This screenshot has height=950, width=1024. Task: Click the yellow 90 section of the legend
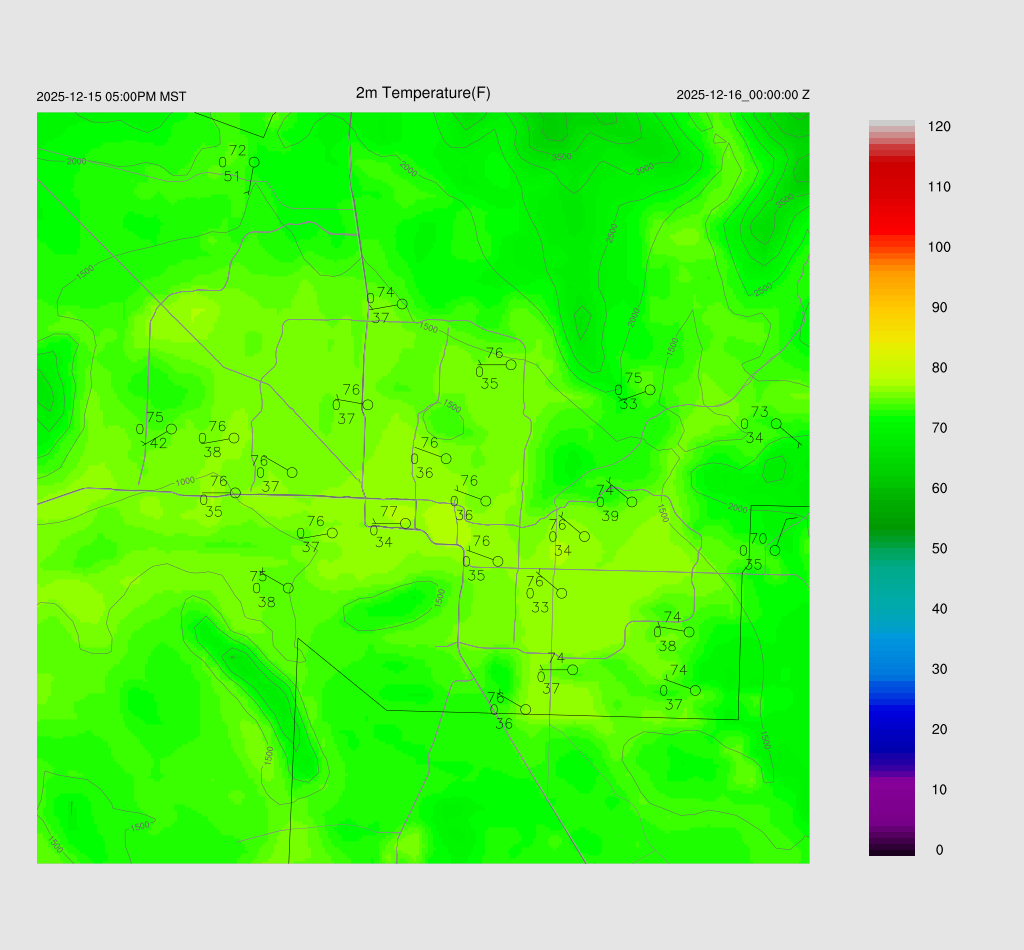[x=891, y=308]
